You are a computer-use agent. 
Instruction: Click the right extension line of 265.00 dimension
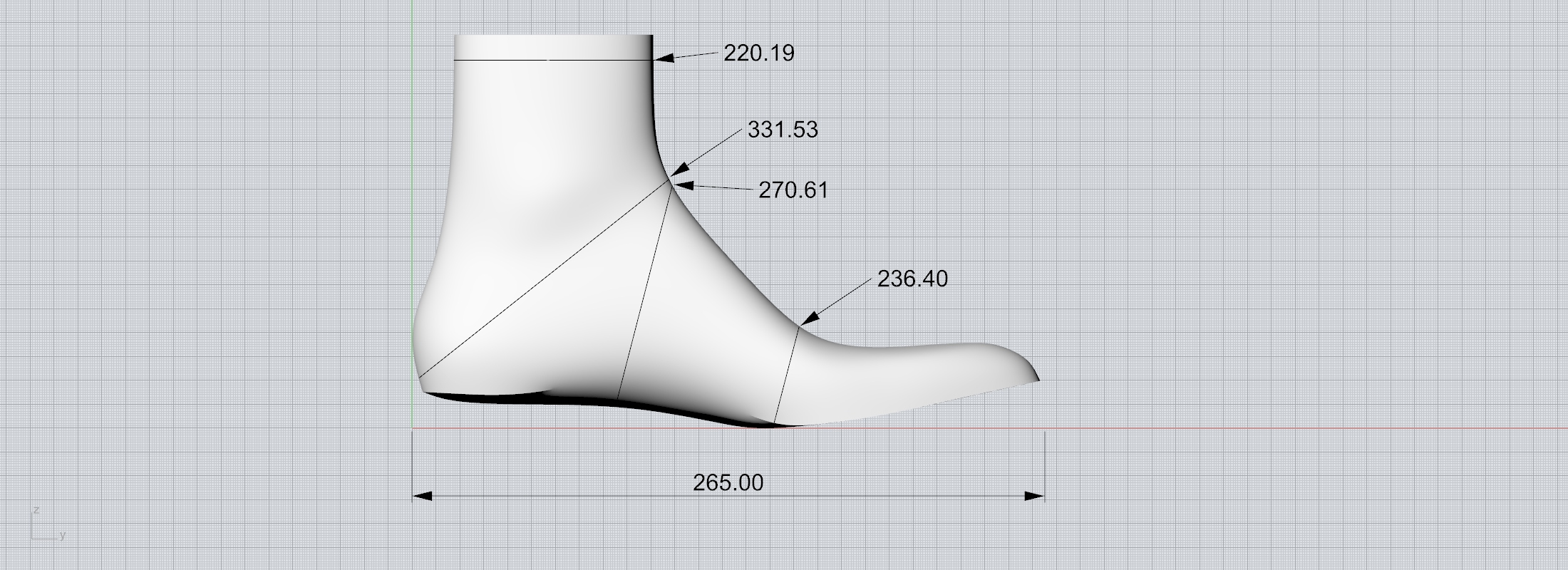[1045, 463]
